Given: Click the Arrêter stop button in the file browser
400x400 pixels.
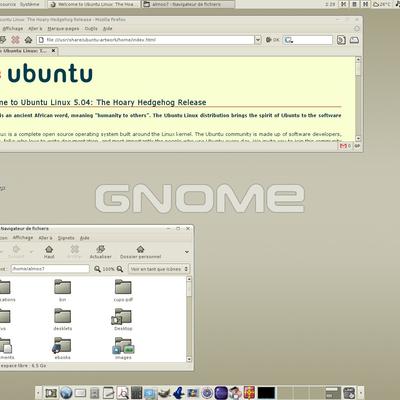Looking at the screenshot, I should tap(74, 252).
